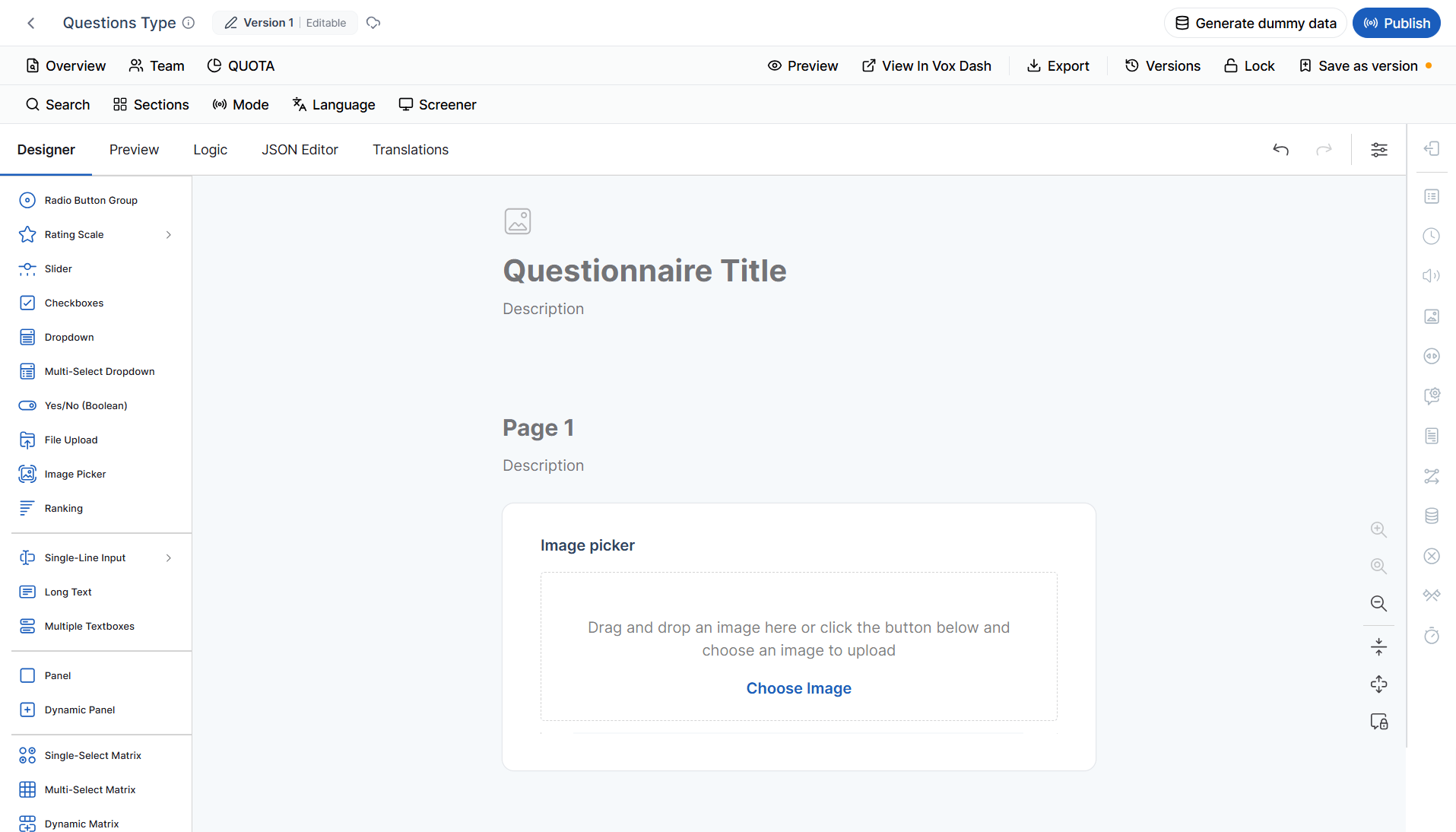Screen dimensions: 1456x832
Task: Open the Versions history button
Action: click(1163, 66)
